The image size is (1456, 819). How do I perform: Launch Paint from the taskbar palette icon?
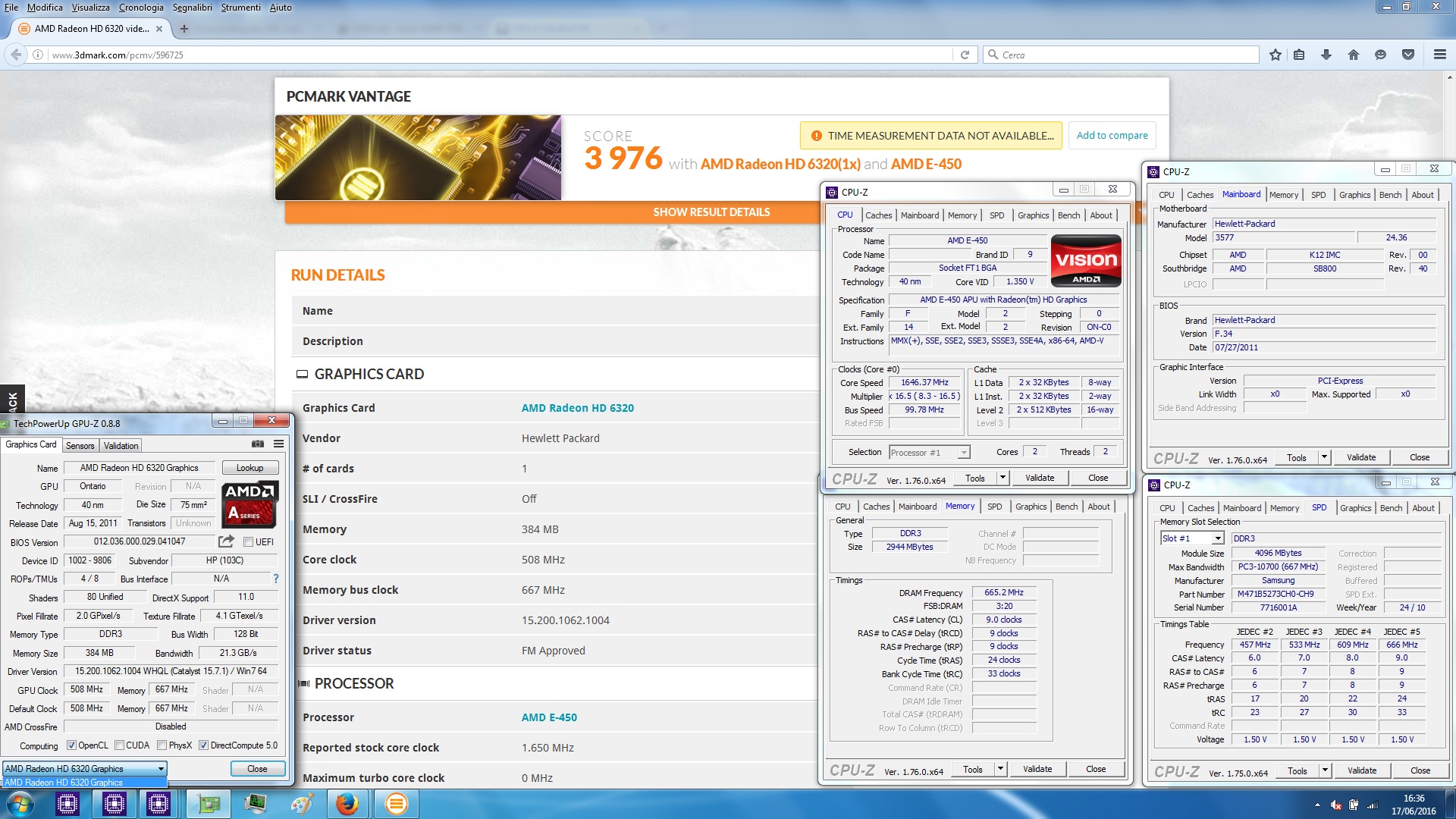(302, 804)
